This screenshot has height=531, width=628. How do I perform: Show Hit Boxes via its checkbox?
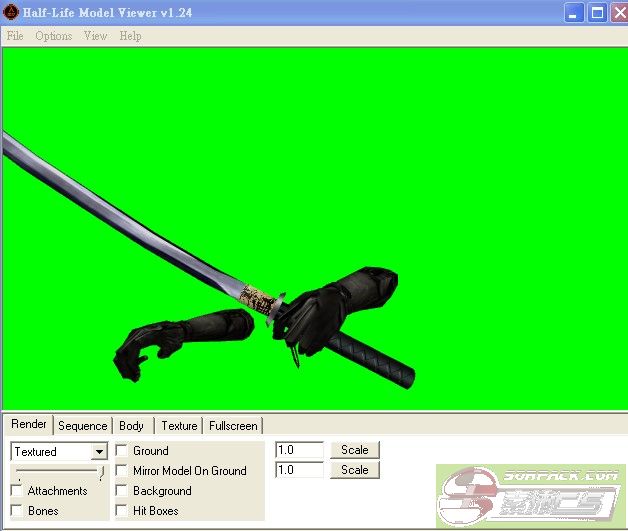point(122,511)
